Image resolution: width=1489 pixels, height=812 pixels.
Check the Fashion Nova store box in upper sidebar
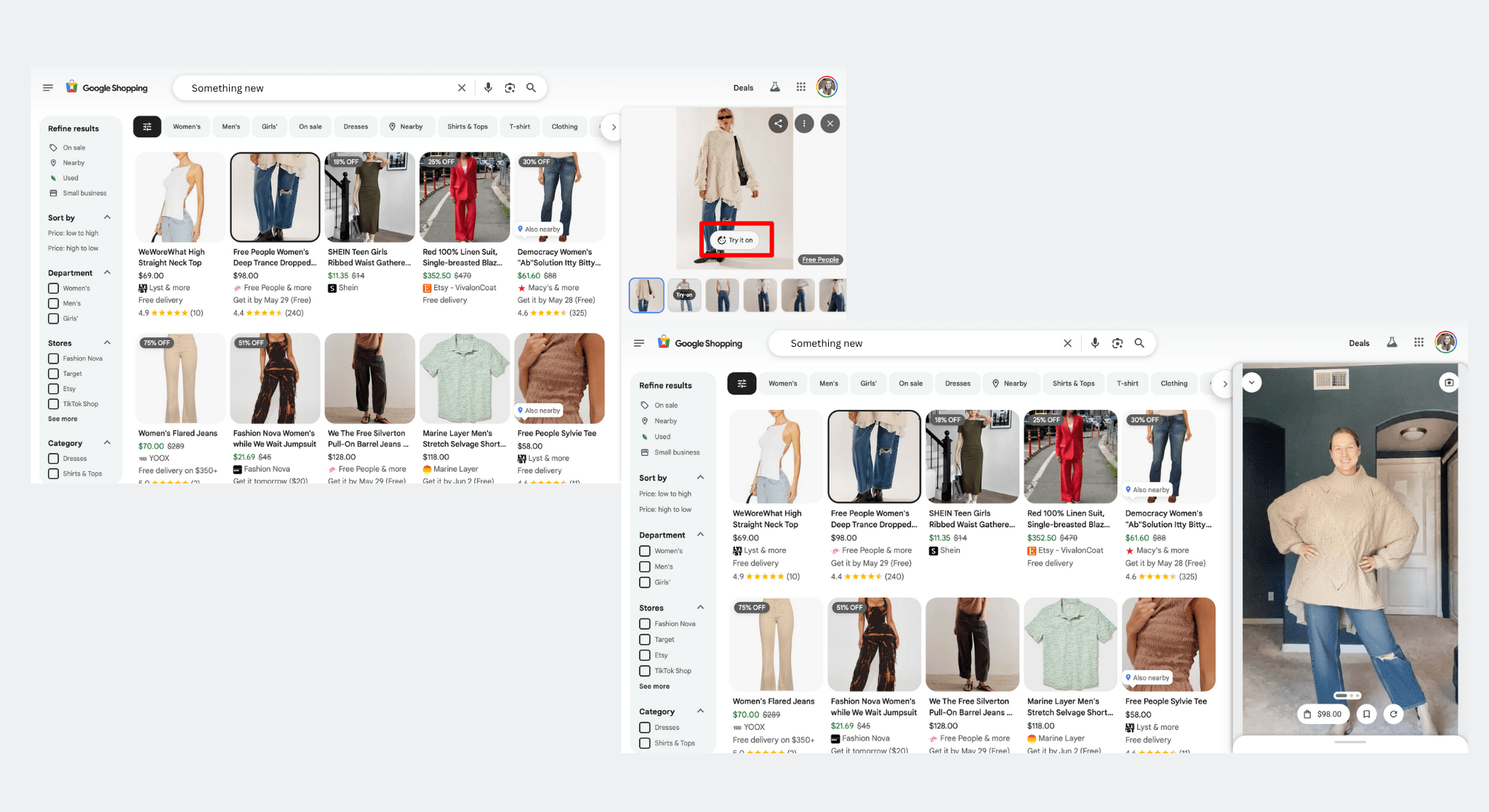coord(53,358)
